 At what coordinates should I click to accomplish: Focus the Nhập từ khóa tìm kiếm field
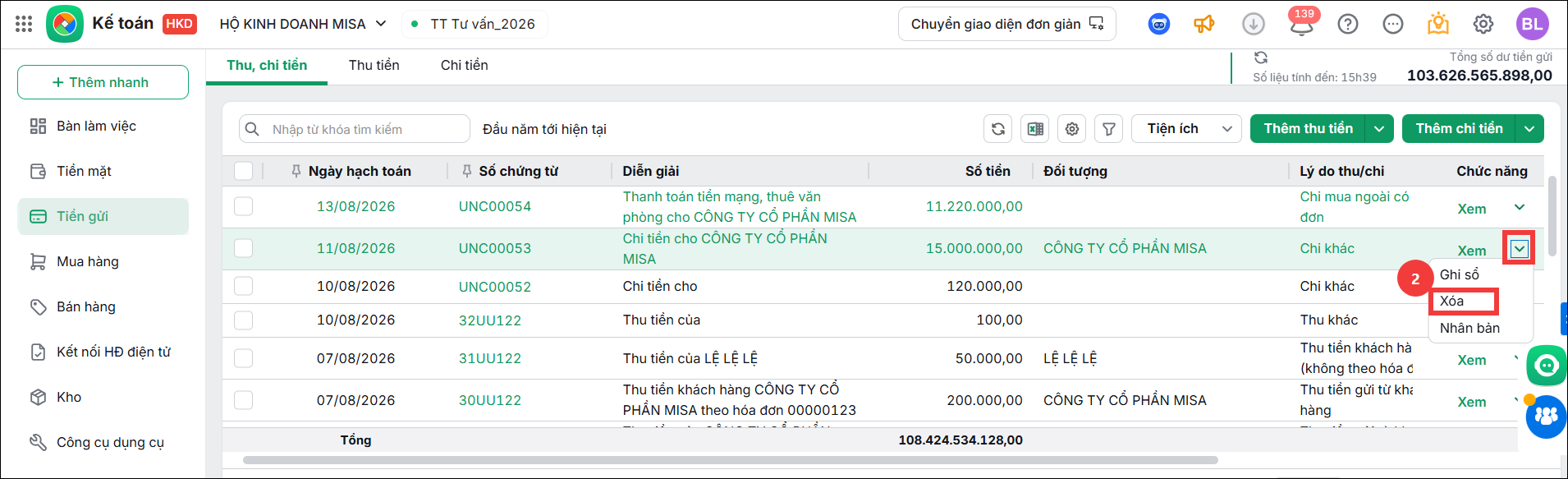[355, 129]
